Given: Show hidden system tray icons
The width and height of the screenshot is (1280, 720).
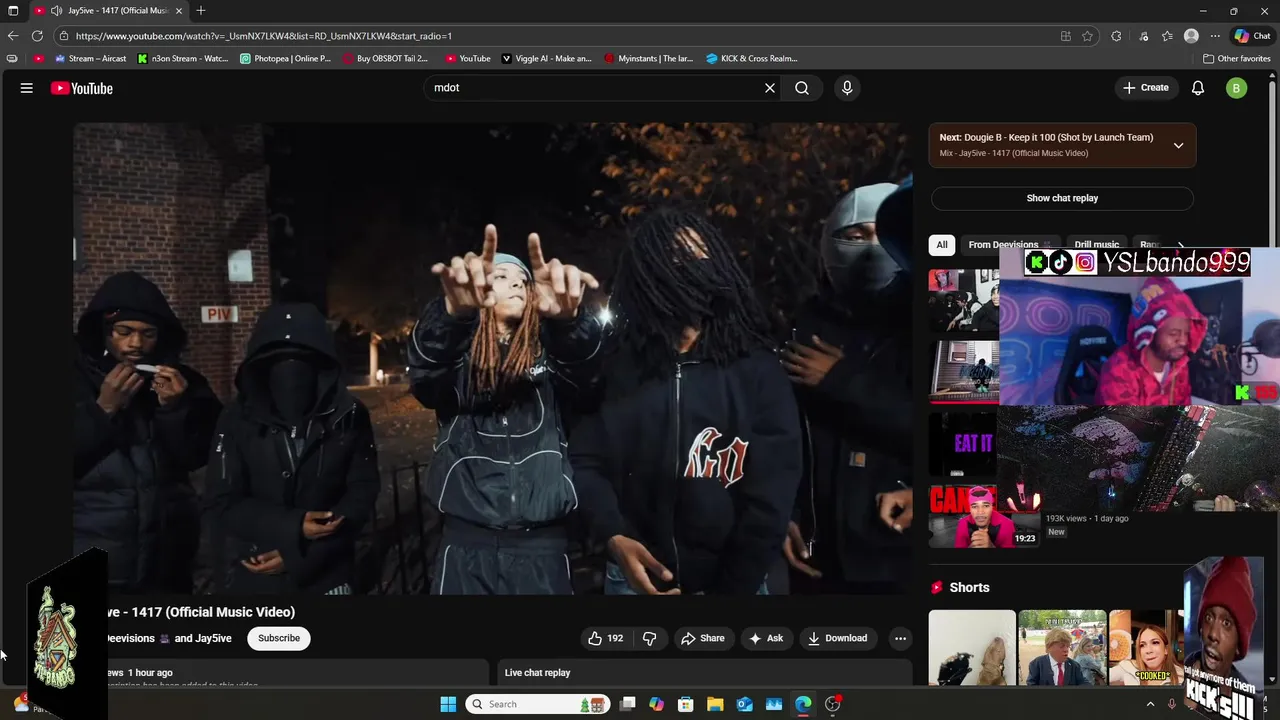Looking at the screenshot, I should (1150, 704).
